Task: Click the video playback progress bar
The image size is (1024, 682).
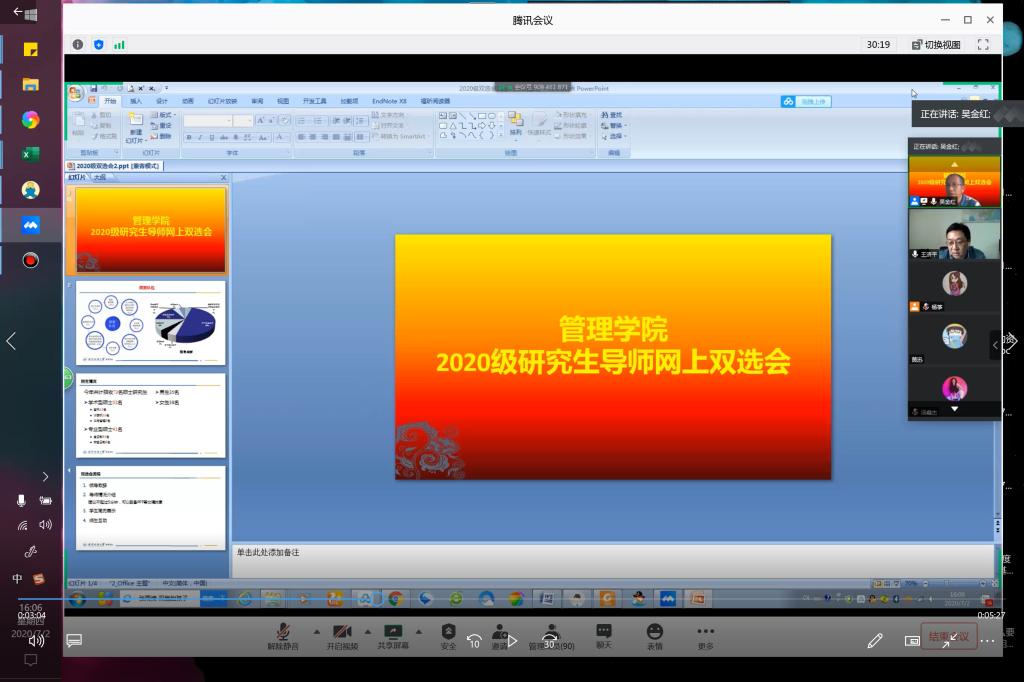Action: click(x=500, y=598)
